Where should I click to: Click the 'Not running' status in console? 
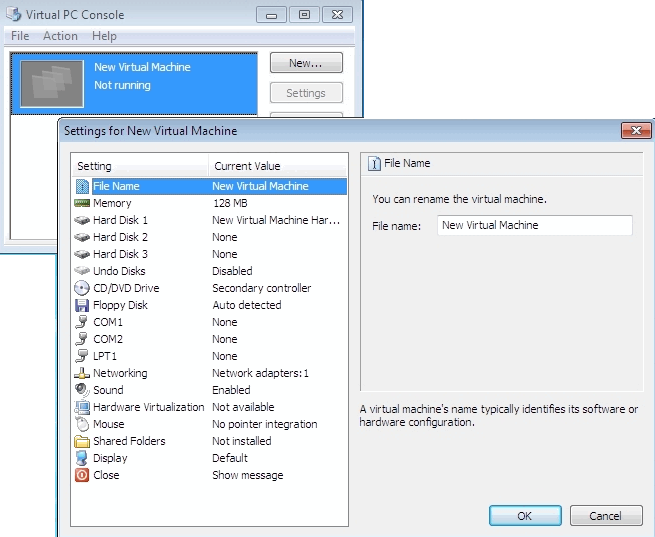pyautogui.click(x=122, y=85)
